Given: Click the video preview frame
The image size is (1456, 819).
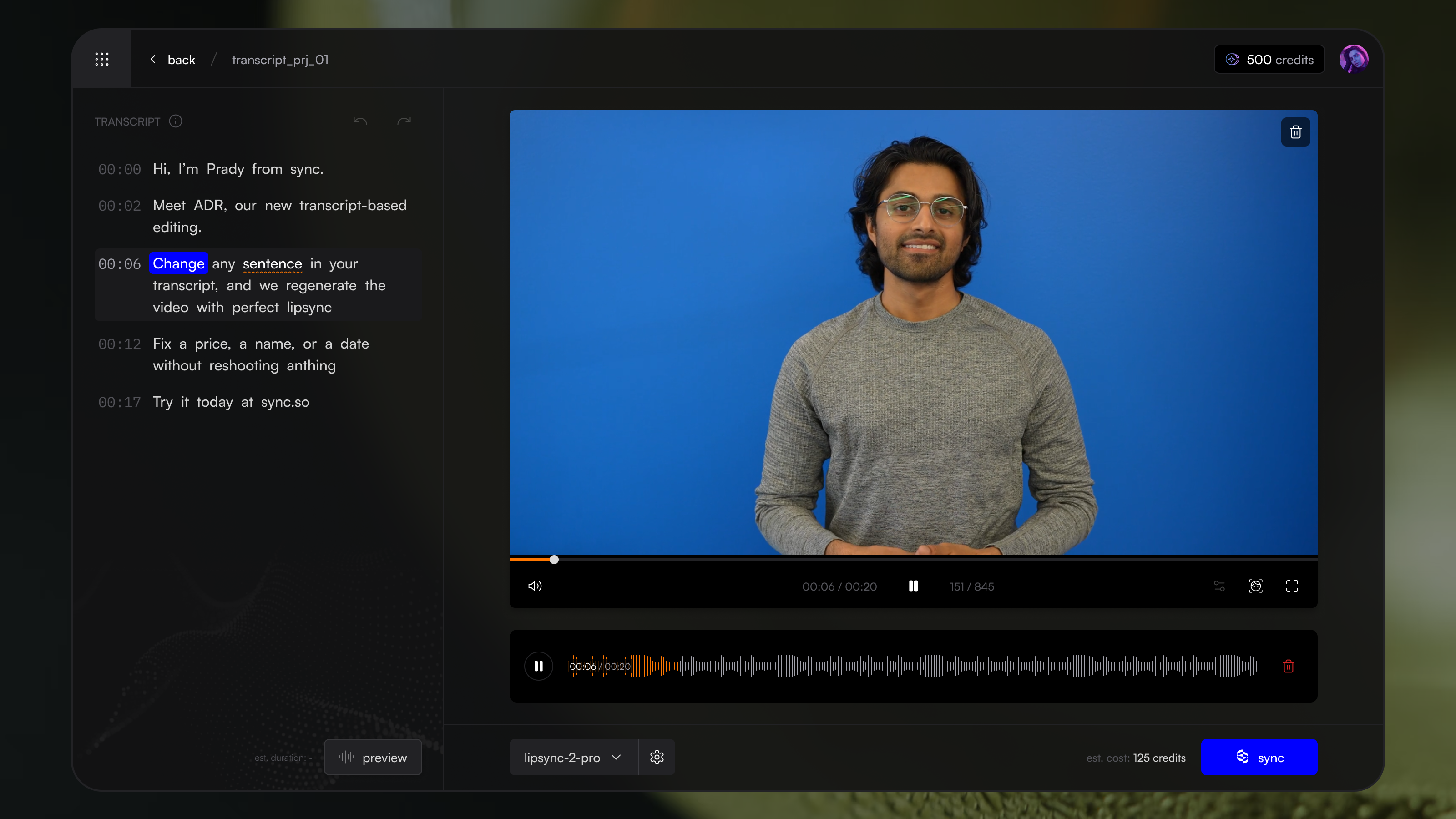Looking at the screenshot, I should tap(913, 332).
